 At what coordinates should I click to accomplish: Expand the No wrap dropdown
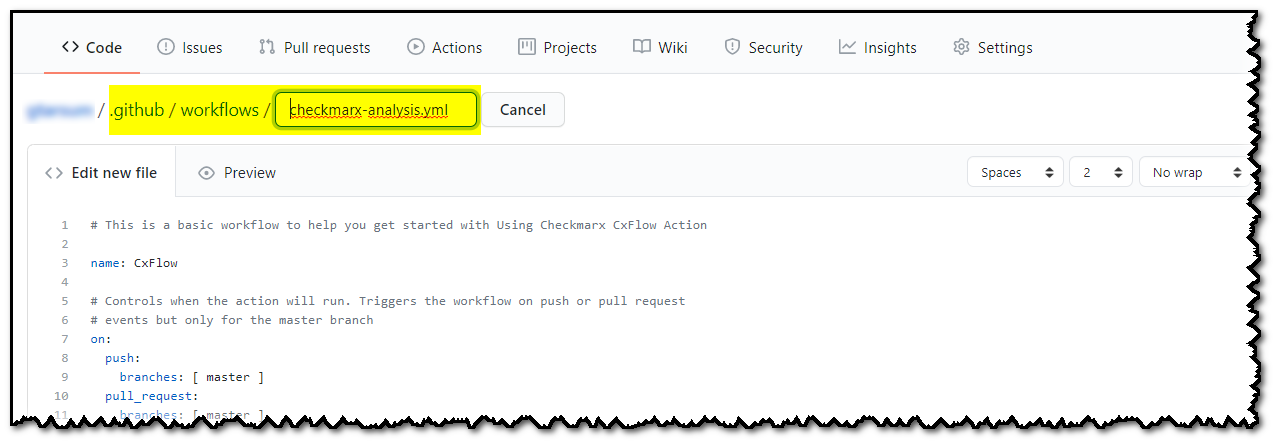click(x=1194, y=172)
